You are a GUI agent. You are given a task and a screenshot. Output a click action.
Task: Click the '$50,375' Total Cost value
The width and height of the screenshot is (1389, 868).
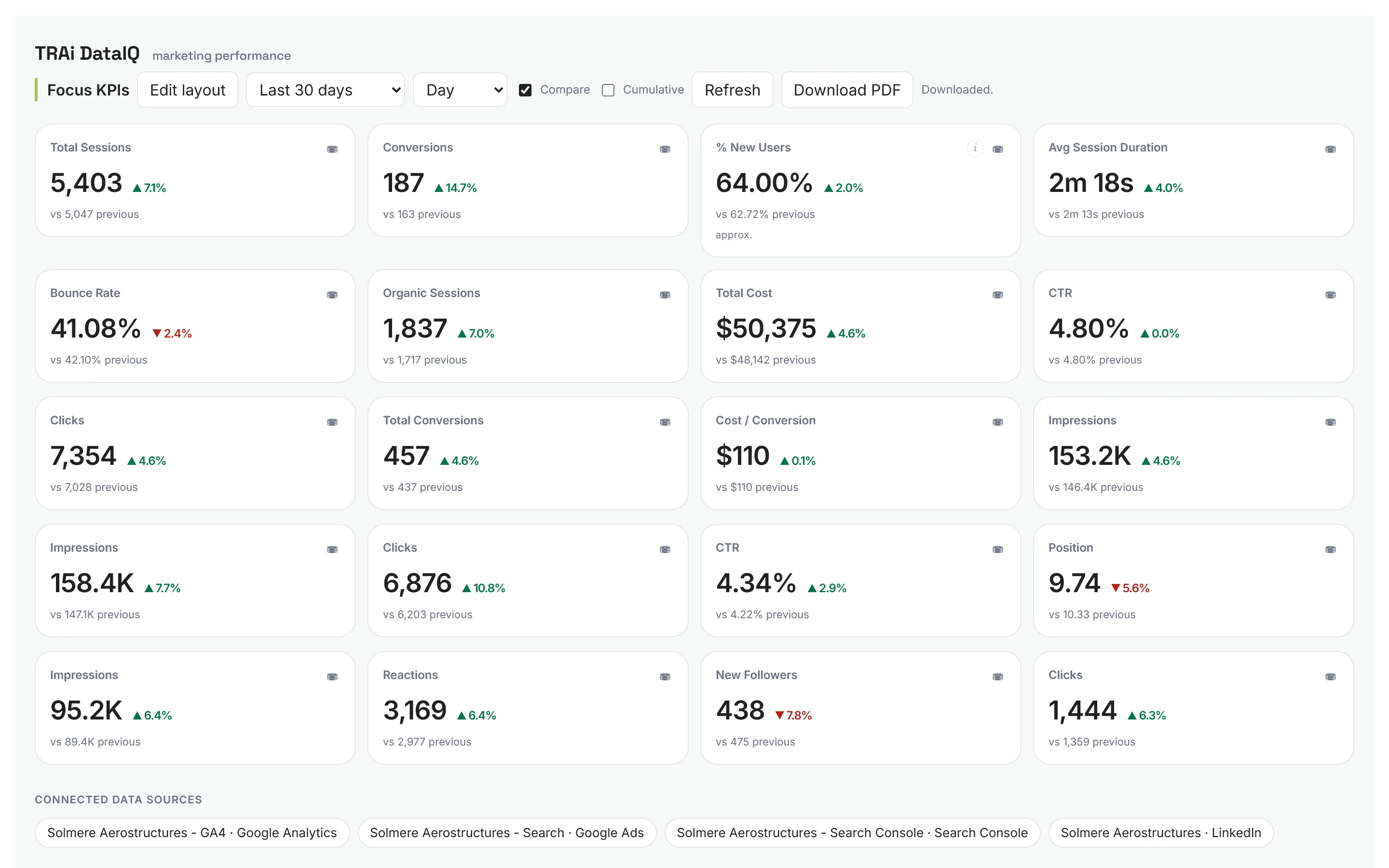click(x=766, y=329)
